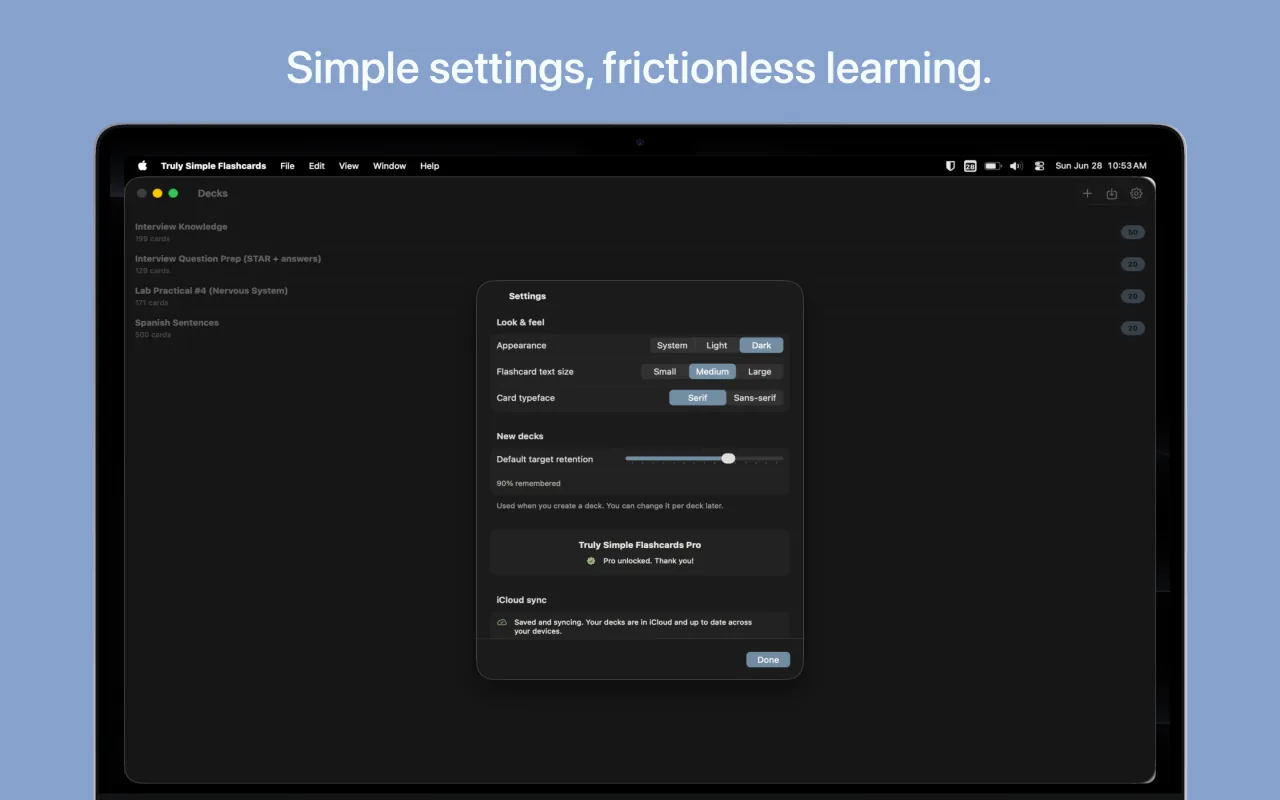Open the Edit menu
The image size is (1280, 800).
pyautogui.click(x=317, y=166)
